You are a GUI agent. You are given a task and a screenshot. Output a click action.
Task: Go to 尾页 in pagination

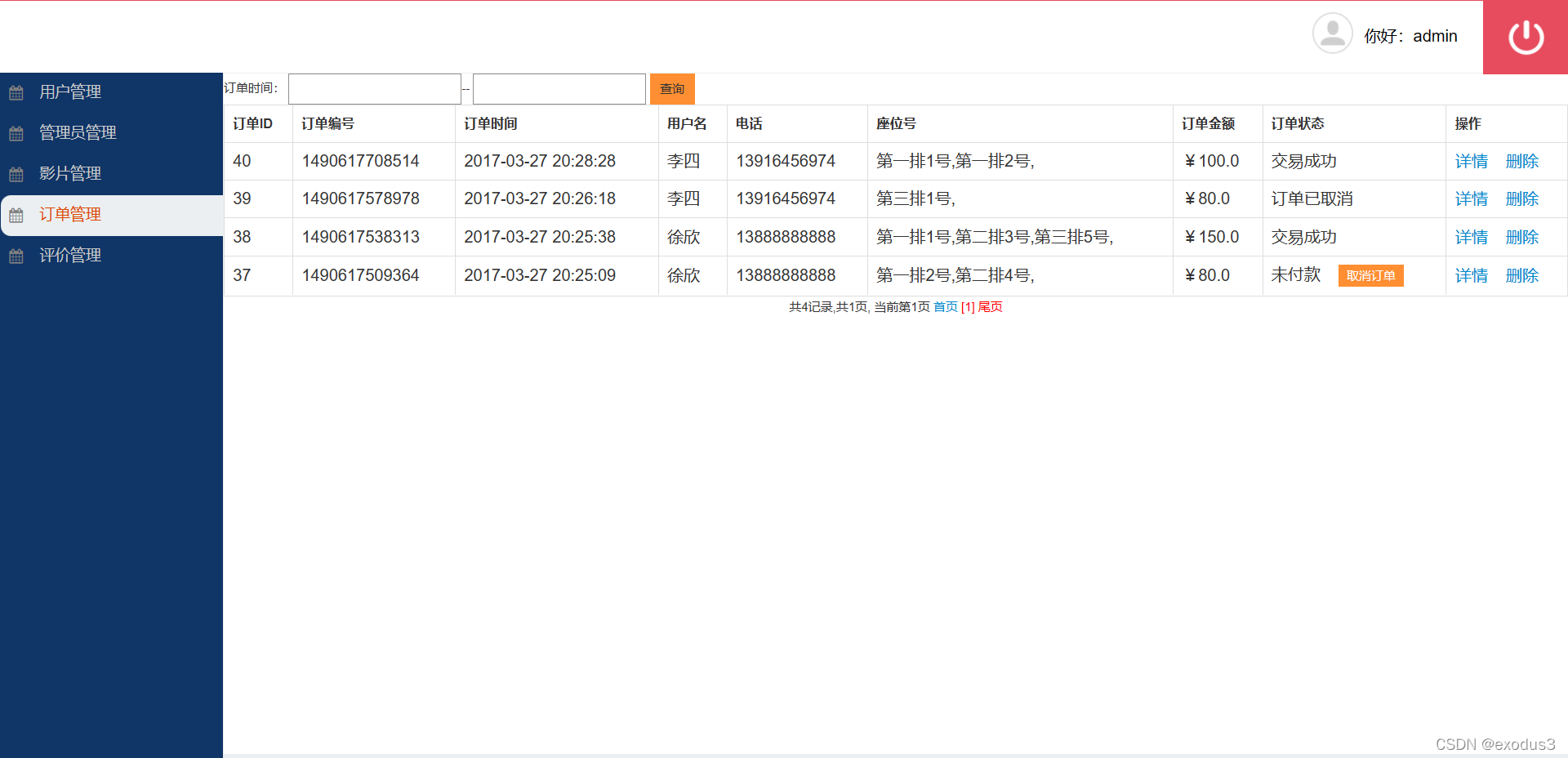point(990,307)
